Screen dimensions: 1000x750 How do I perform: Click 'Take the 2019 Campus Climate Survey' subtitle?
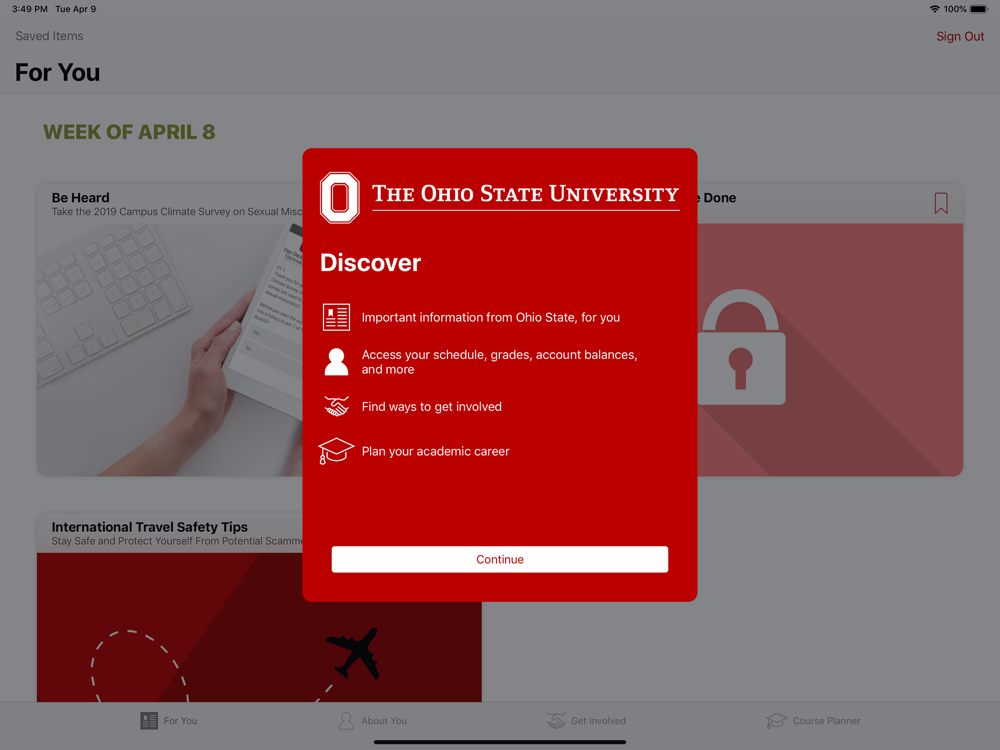[x=177, y=212]
